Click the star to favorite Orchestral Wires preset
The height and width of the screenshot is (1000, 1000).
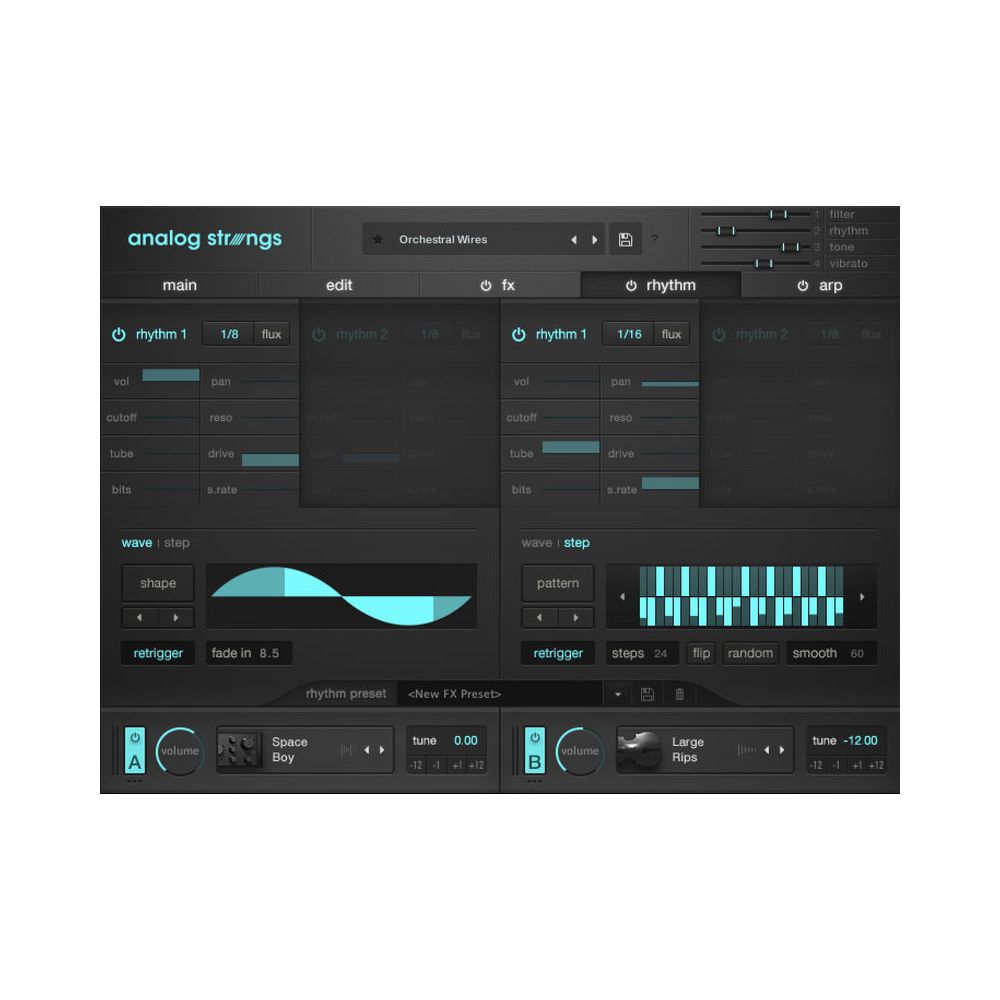(377, 240)
